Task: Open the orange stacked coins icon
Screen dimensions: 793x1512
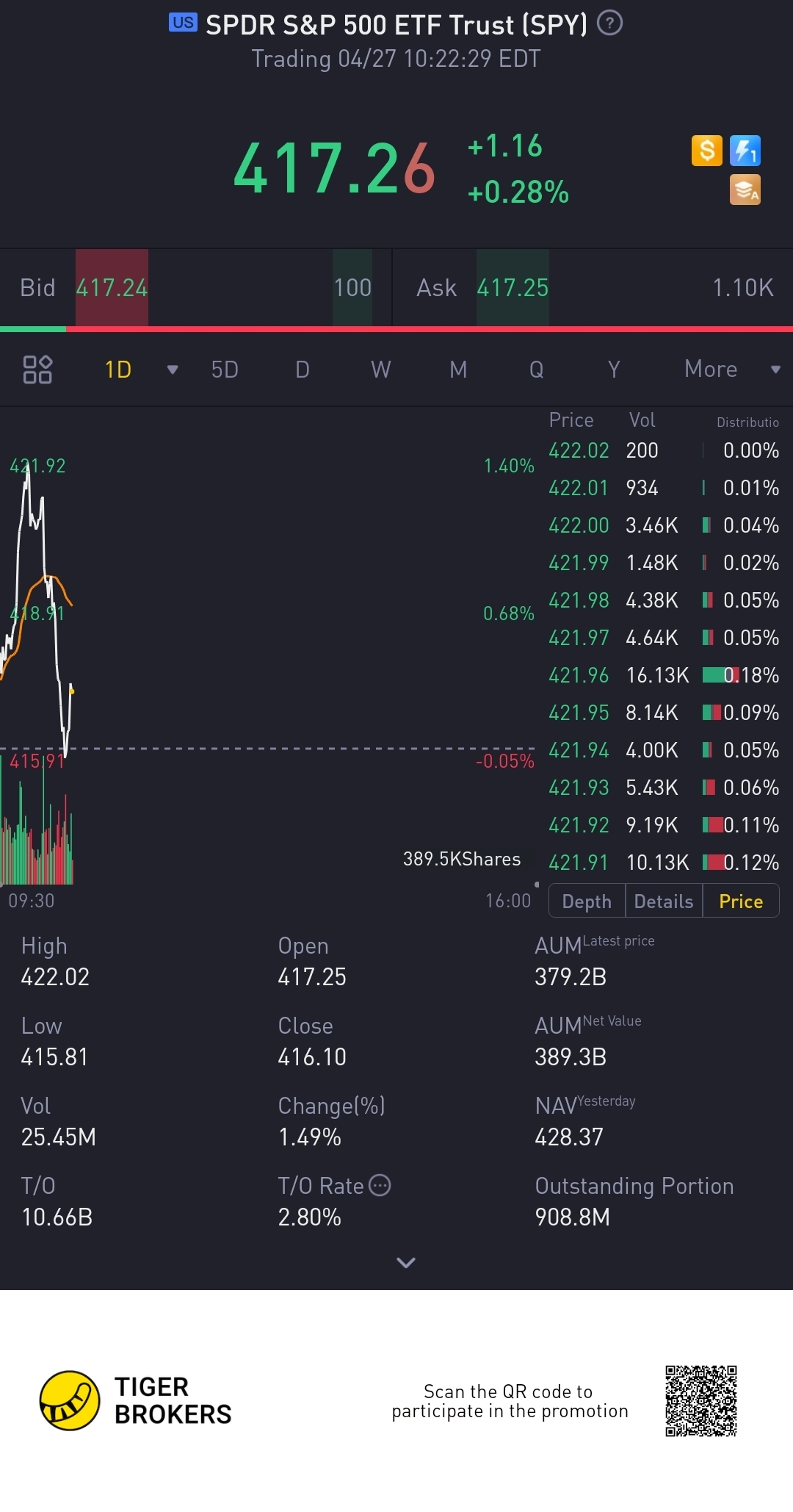Action: coord(745,190)
